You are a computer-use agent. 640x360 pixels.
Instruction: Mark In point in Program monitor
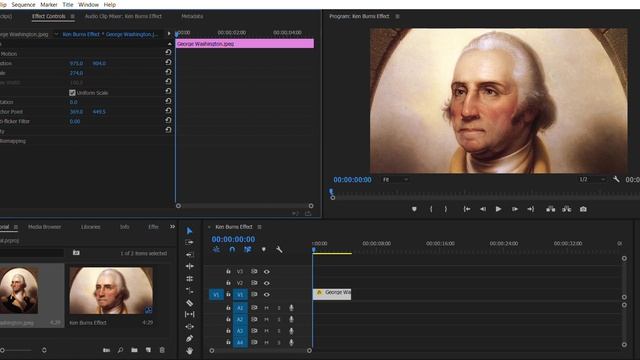(431, 209)
